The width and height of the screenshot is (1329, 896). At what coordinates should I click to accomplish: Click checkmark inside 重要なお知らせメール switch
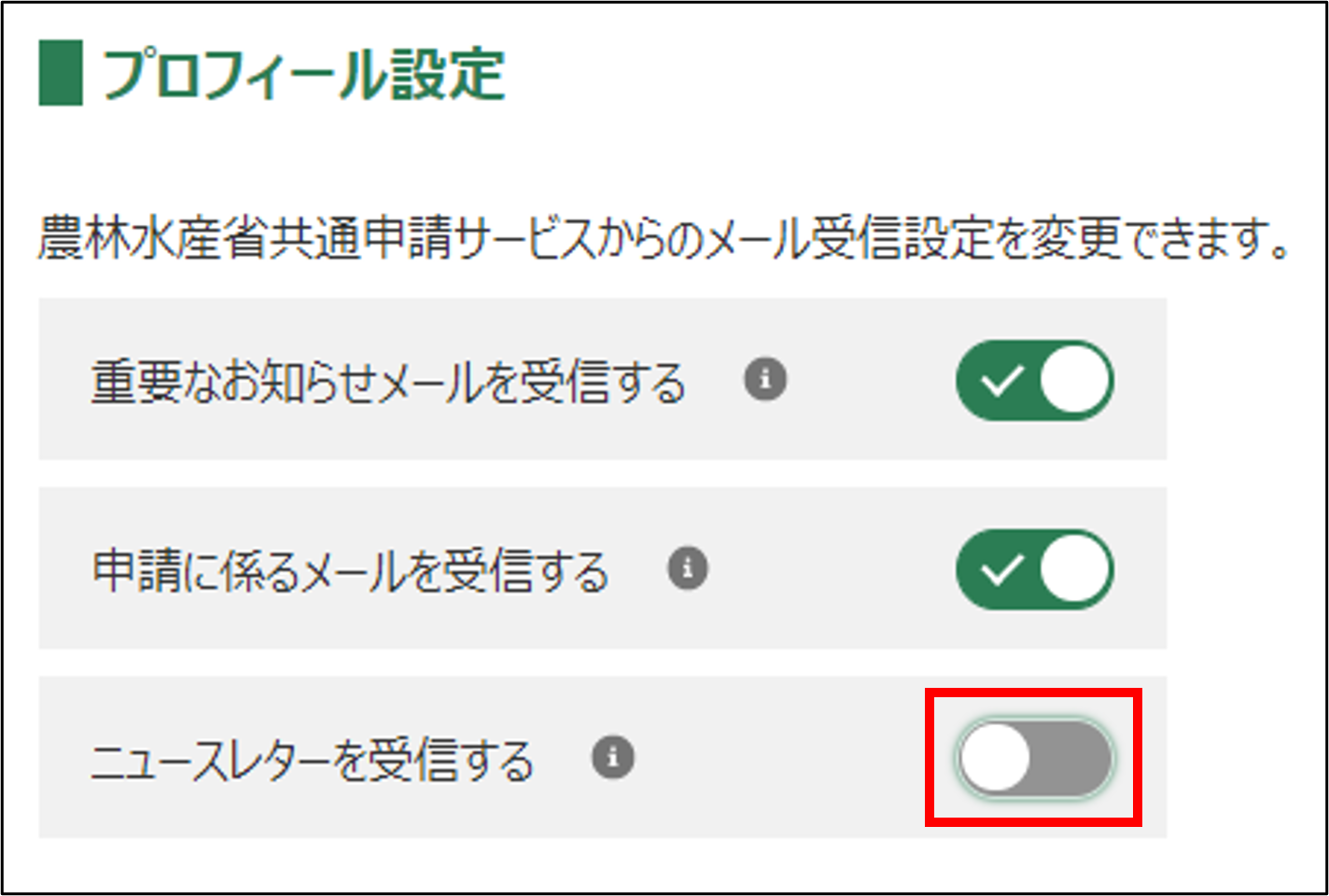pyautogui.click(x=1001, y=381)
